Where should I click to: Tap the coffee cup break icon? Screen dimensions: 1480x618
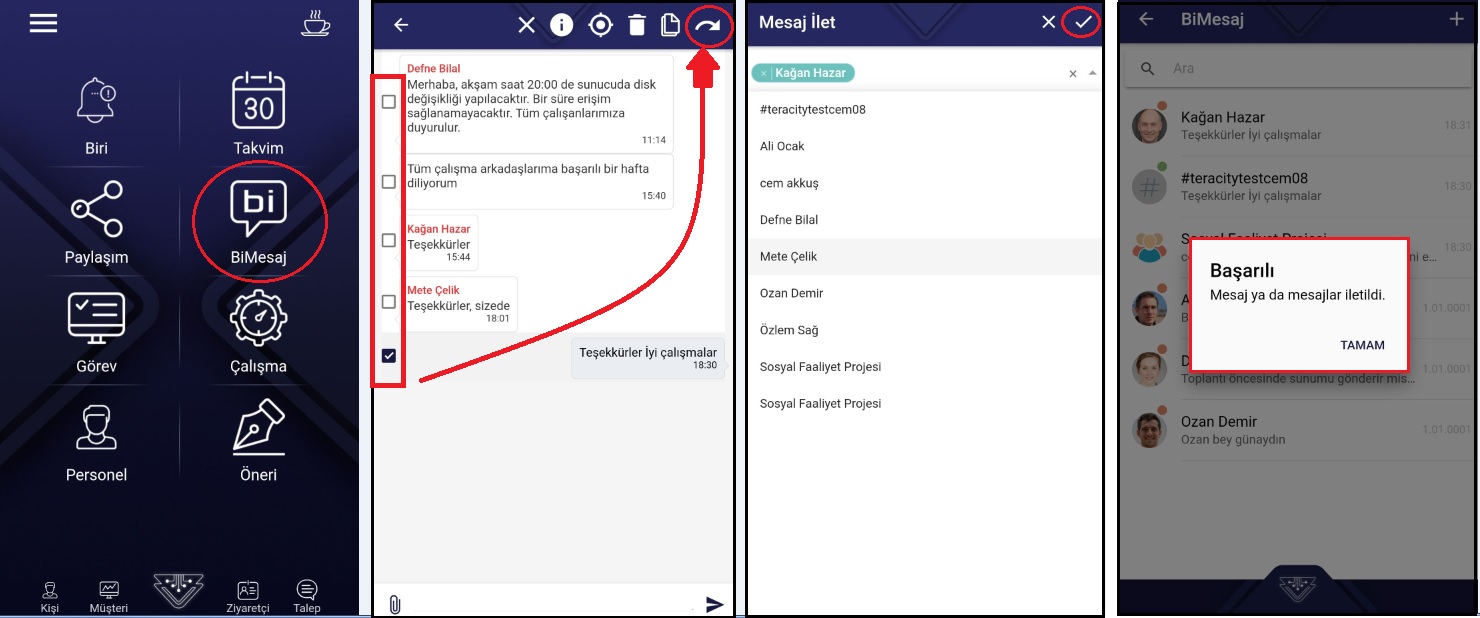[315, 23]
